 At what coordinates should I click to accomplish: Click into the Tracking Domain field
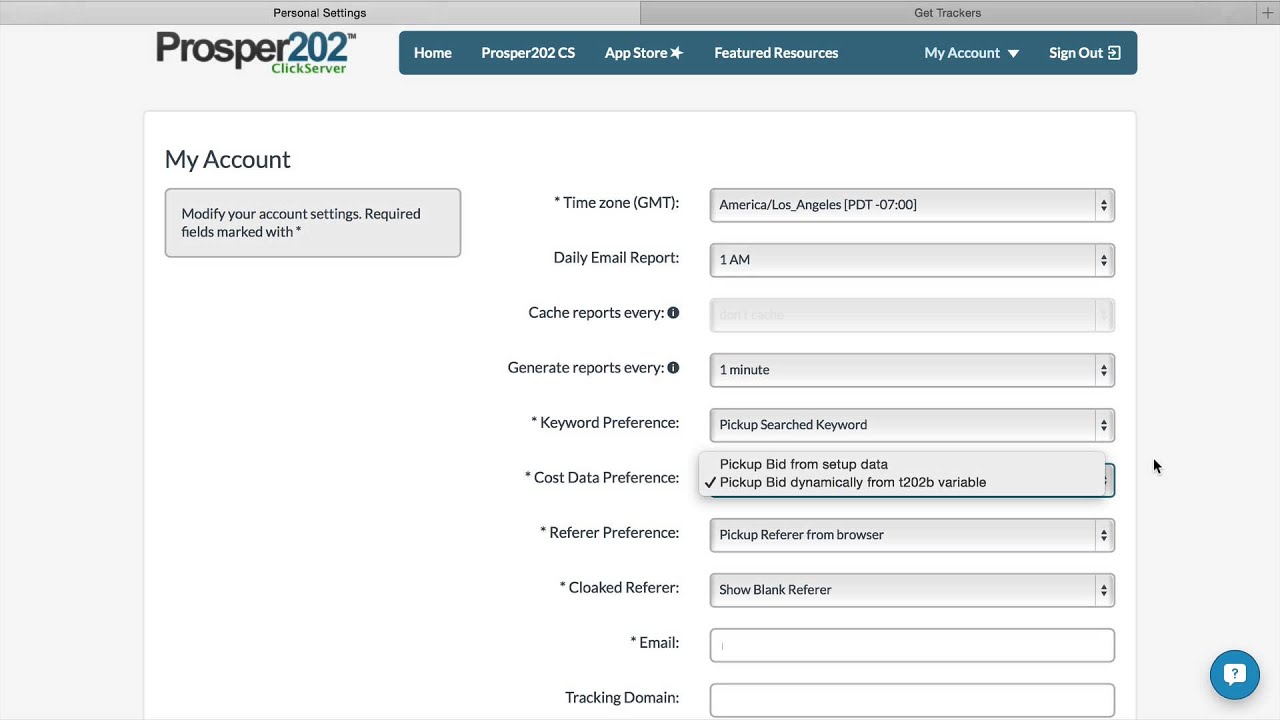(912, 700)
